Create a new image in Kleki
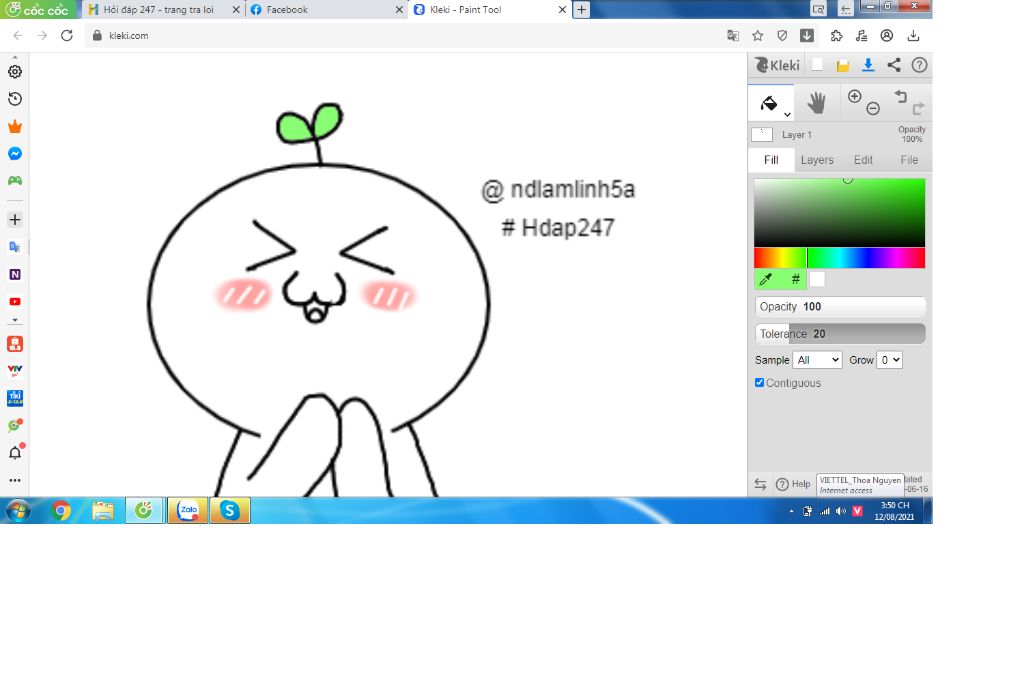The height and width of the screenshot is (700, 1024). (x=817, y=65)
